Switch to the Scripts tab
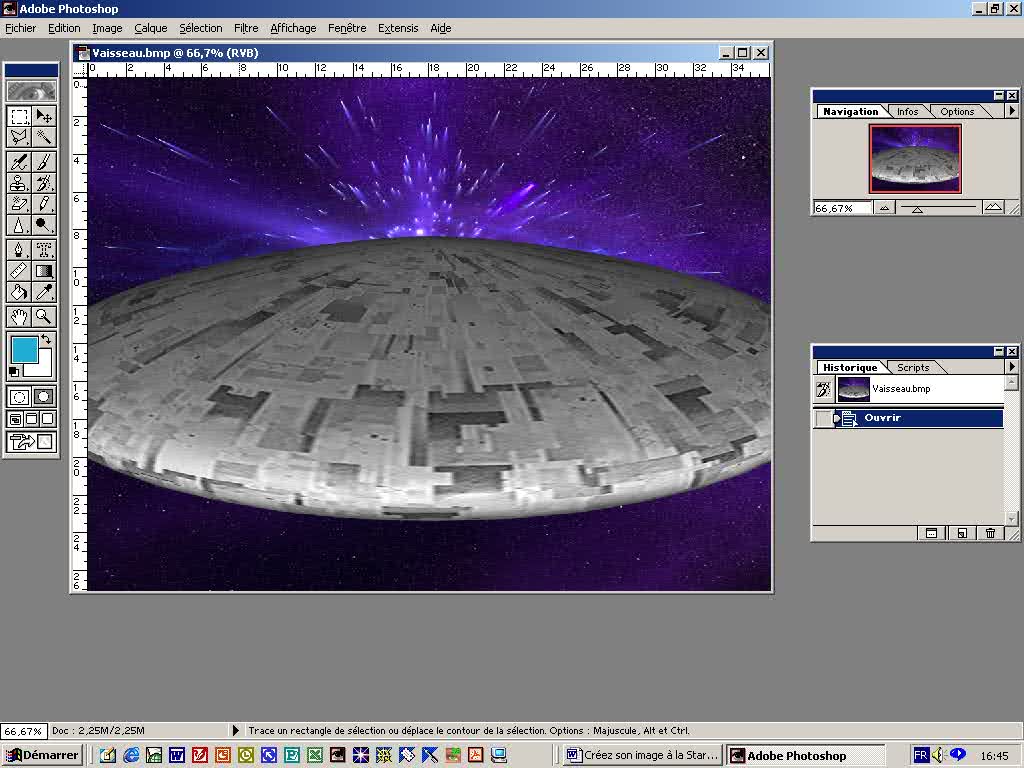 912,367
